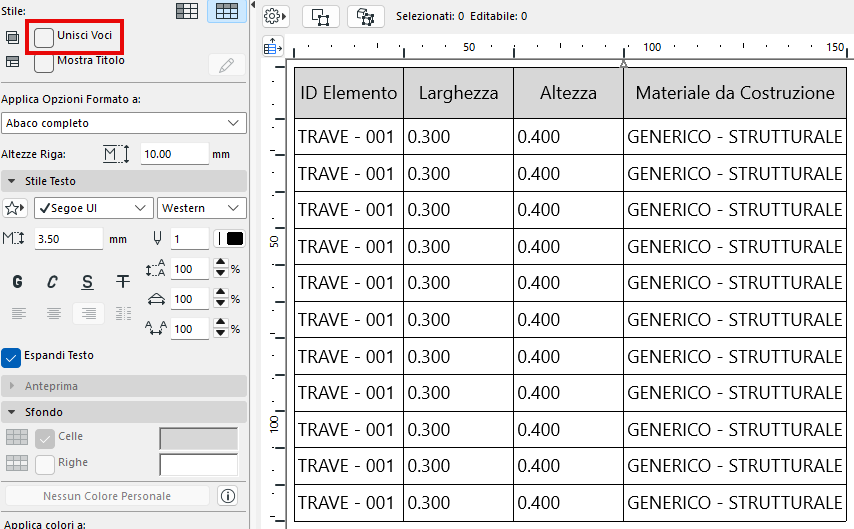Toggle the Celle background checkbox
854x529 pixels.
pyautogui.click(x=45, y=439)
